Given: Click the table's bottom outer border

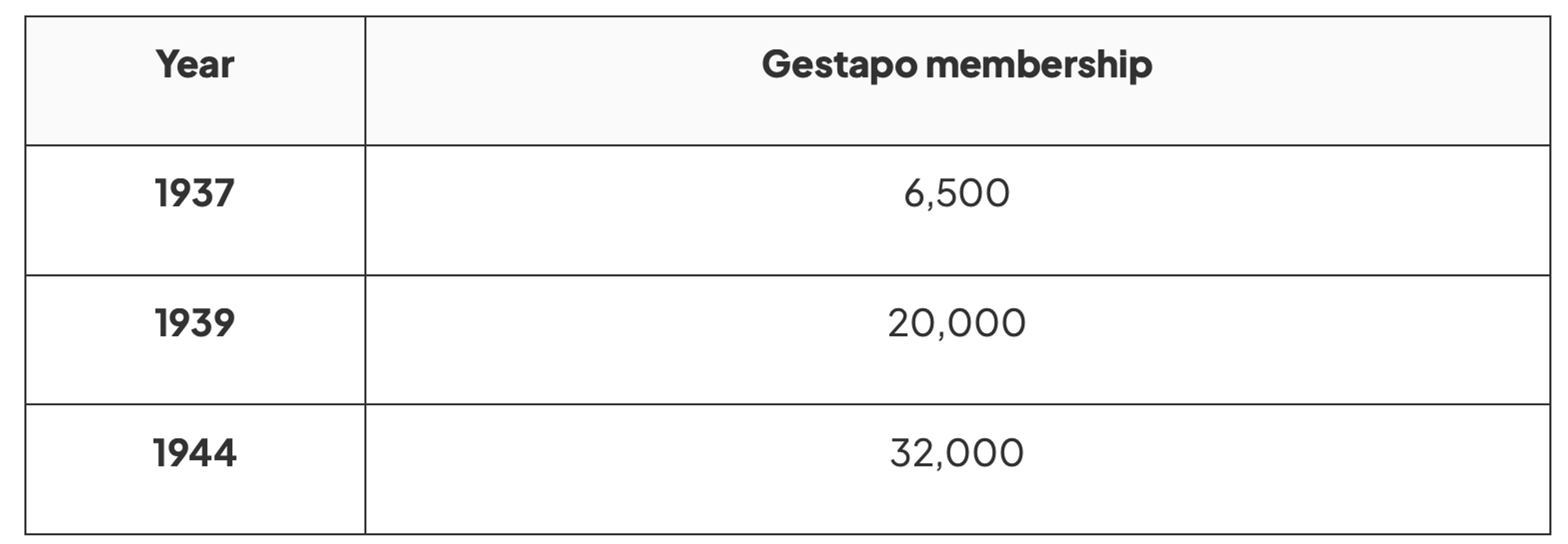Looking at the screenshot, I should [784, 534].
